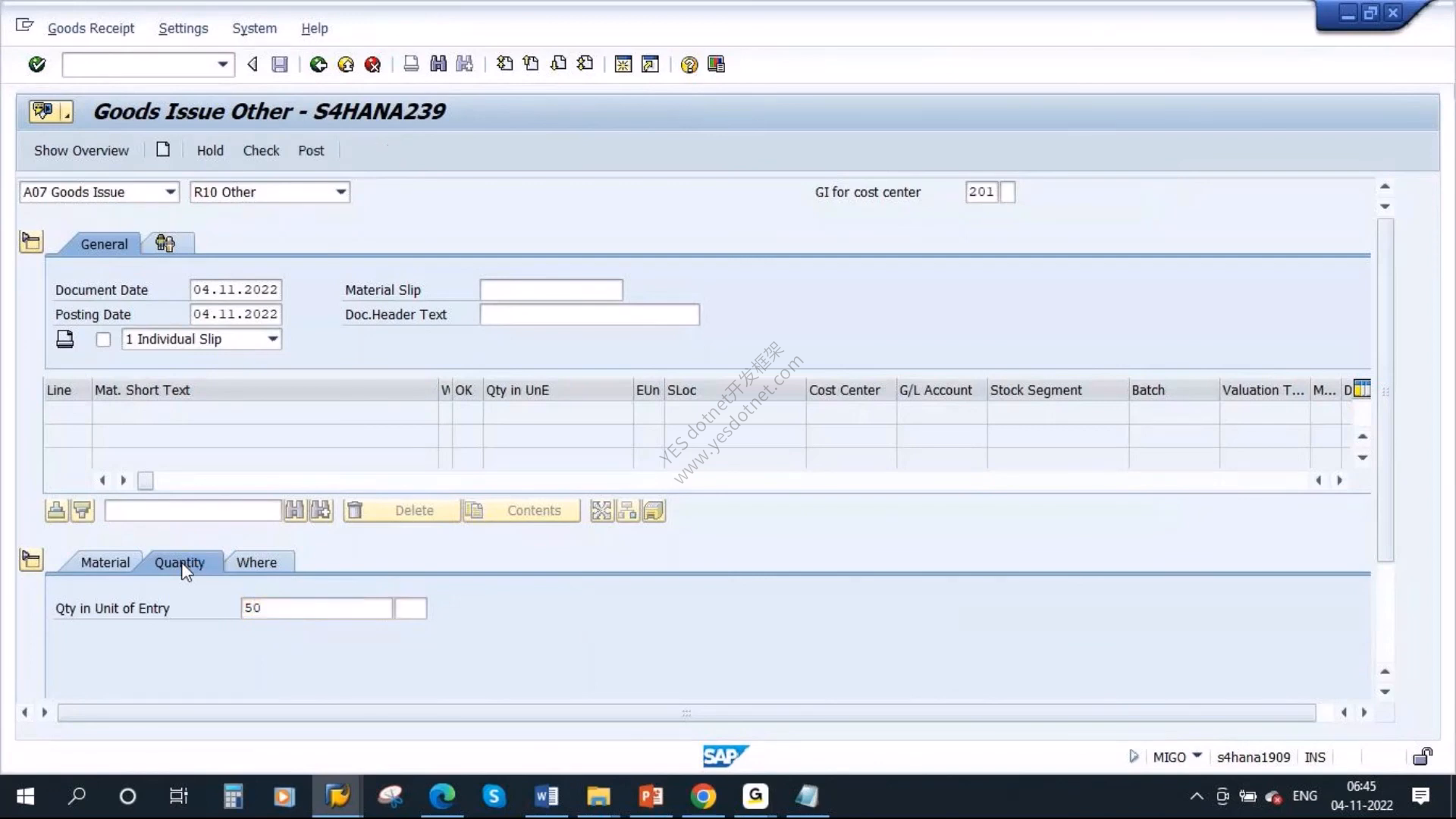Image resolution: width=1456 pixels, height=819 pixels.
Task: Click the bottom horizontal scrollbar
Action: 686,713
